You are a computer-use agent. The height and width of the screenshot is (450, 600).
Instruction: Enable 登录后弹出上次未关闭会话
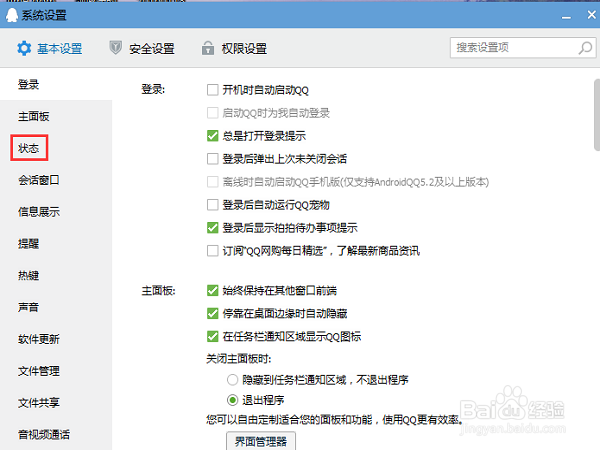click(x=212, y=159)
